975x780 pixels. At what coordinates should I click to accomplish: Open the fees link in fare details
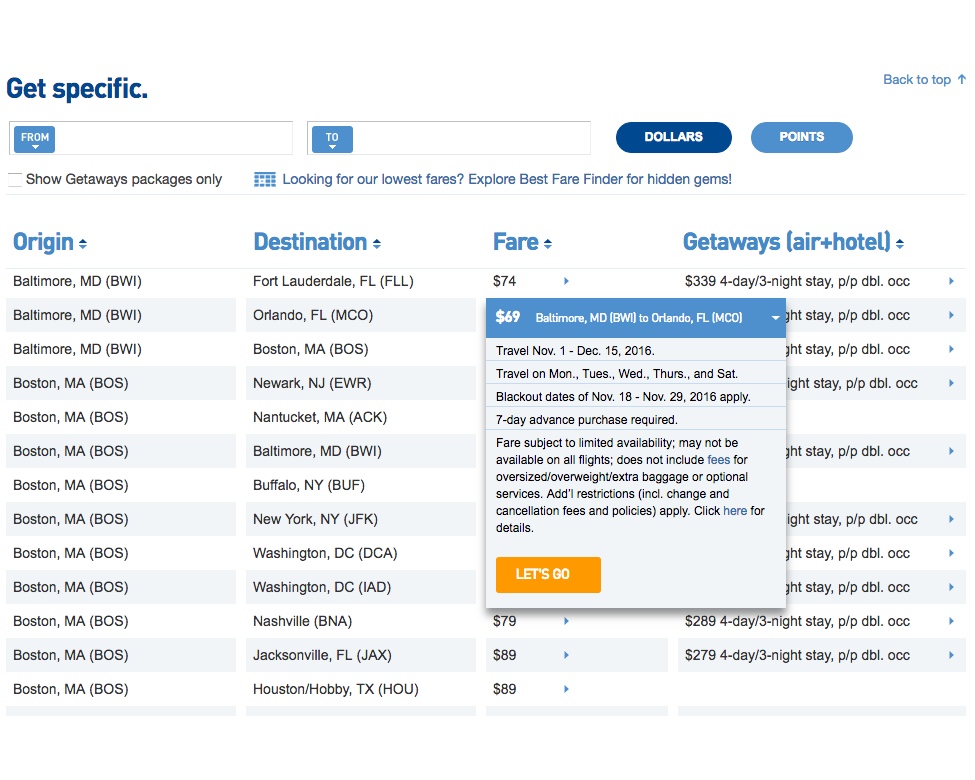(x=718, y=460)
